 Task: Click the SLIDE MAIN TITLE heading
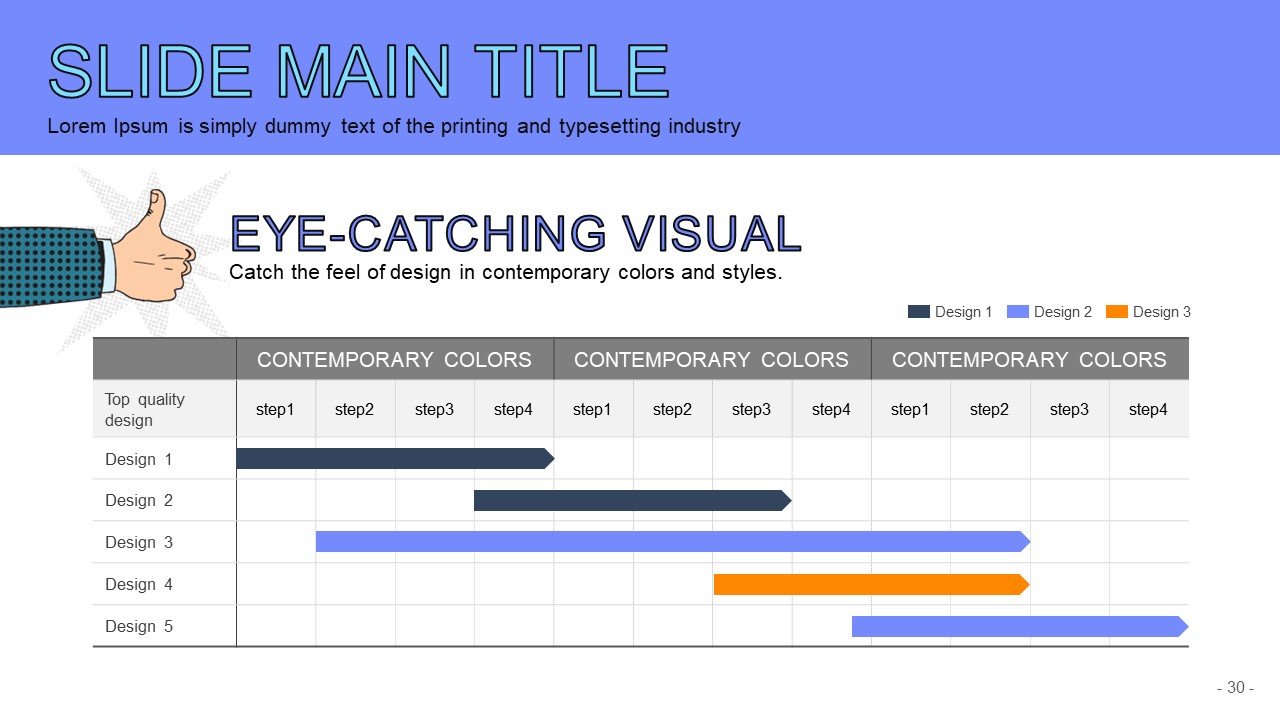point(358,72)
